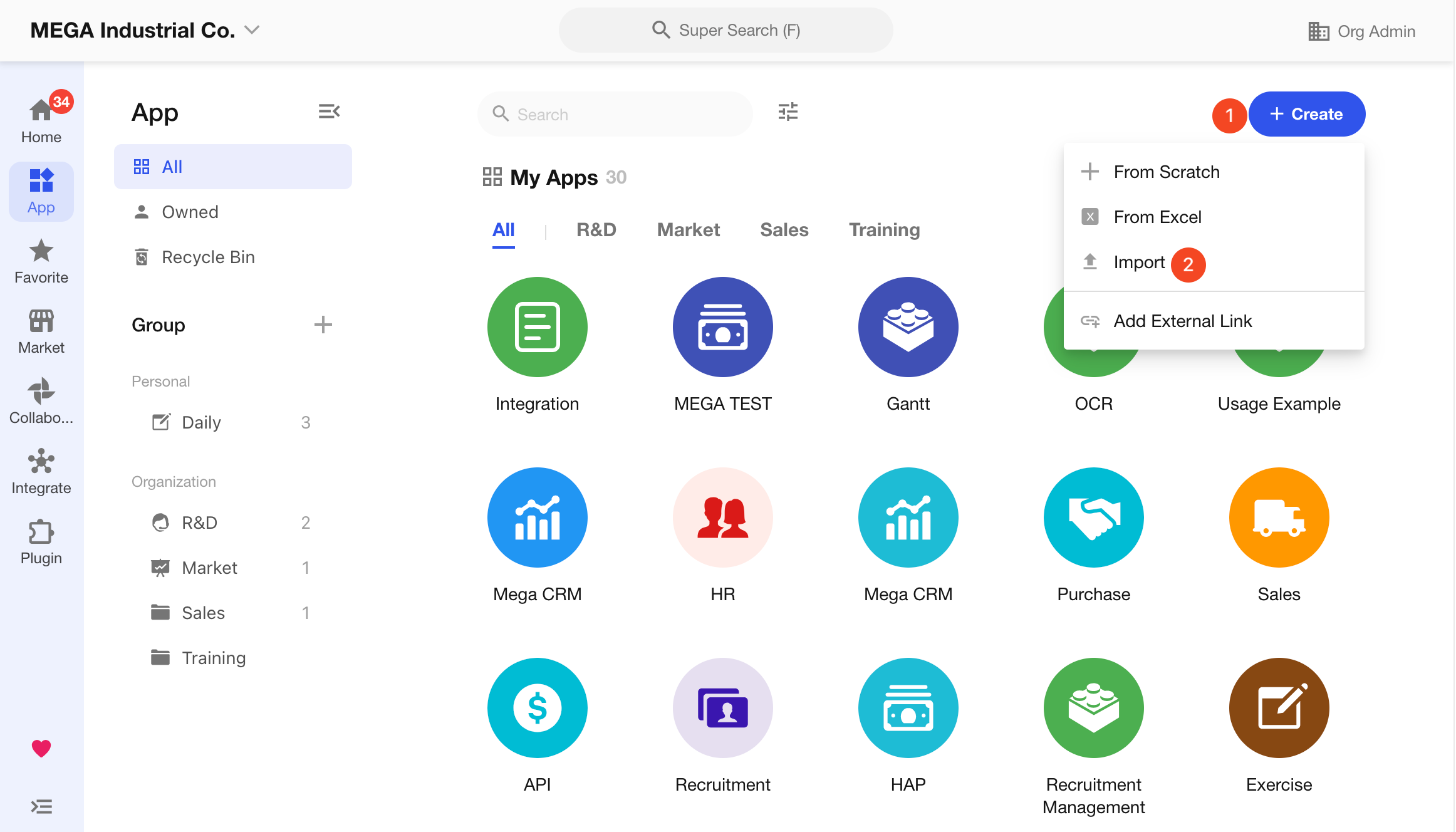Go to Market in left sidebar

point(41,331)
